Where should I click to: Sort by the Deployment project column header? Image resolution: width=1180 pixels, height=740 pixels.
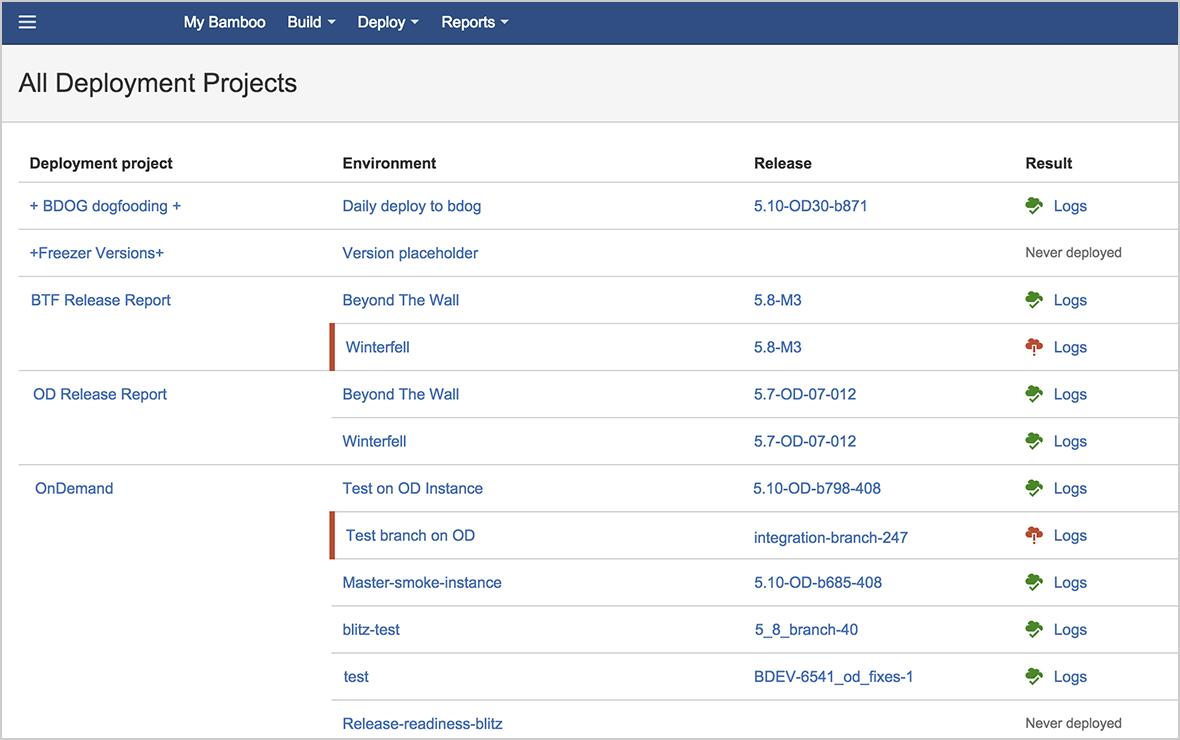click(x=101, y=163)
